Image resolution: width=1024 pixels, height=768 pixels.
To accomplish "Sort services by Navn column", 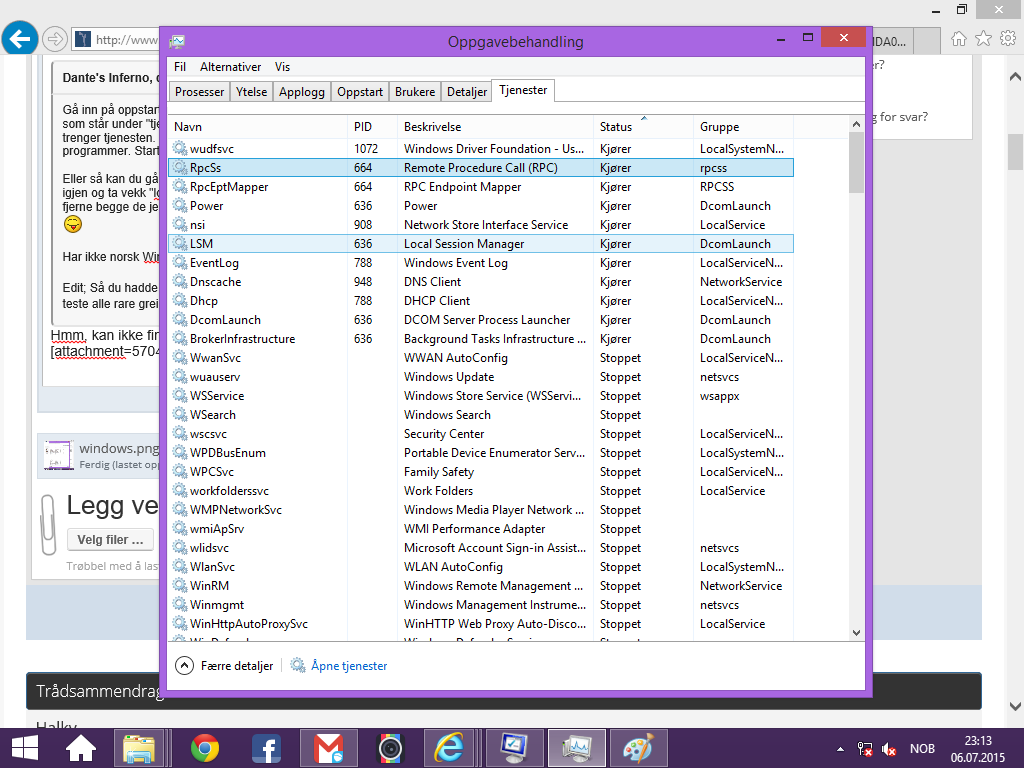I will click(x=258, y=127).
